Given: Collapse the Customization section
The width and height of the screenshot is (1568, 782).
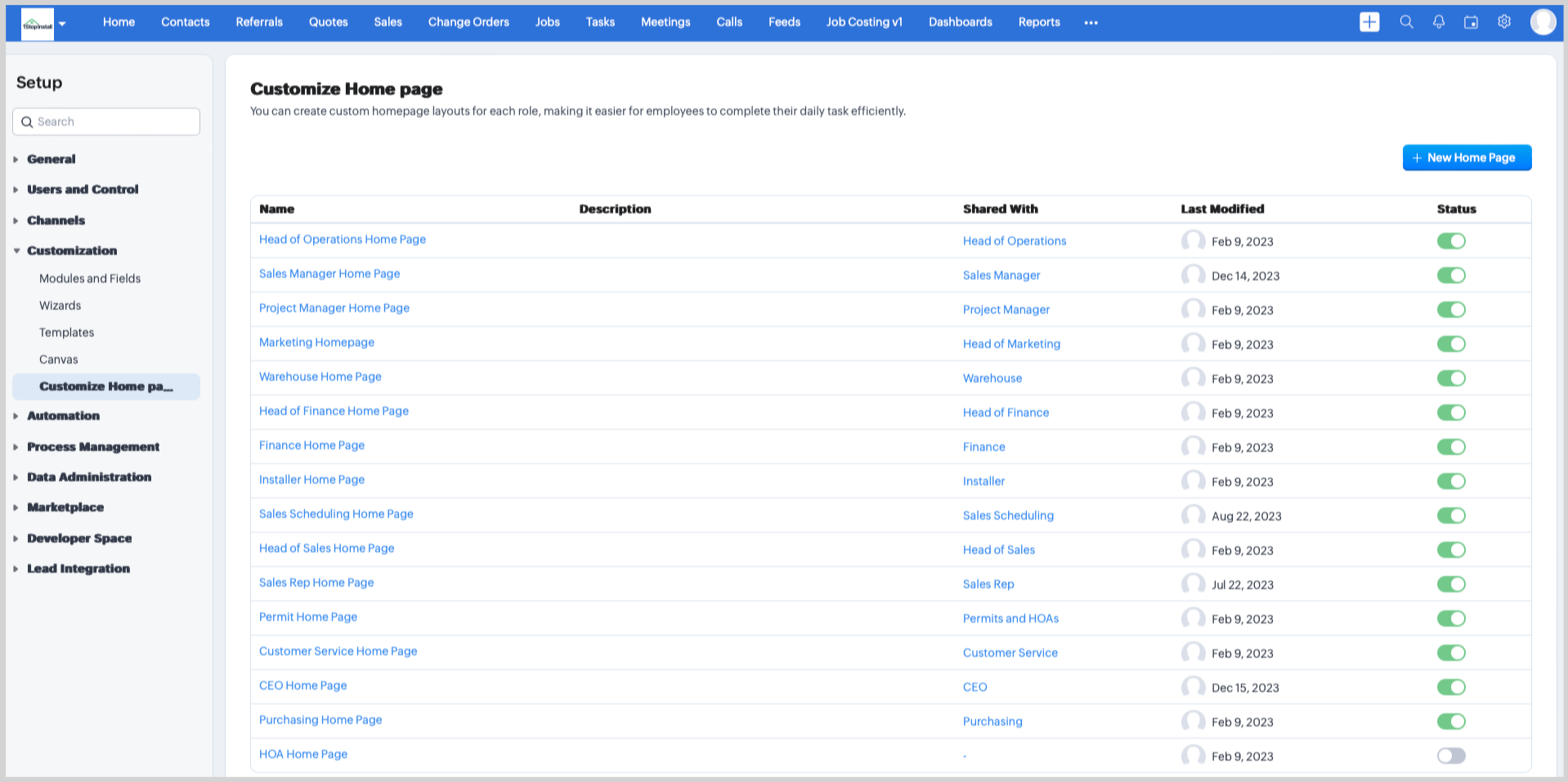Looking at the screenshot, I should (71, 251).
